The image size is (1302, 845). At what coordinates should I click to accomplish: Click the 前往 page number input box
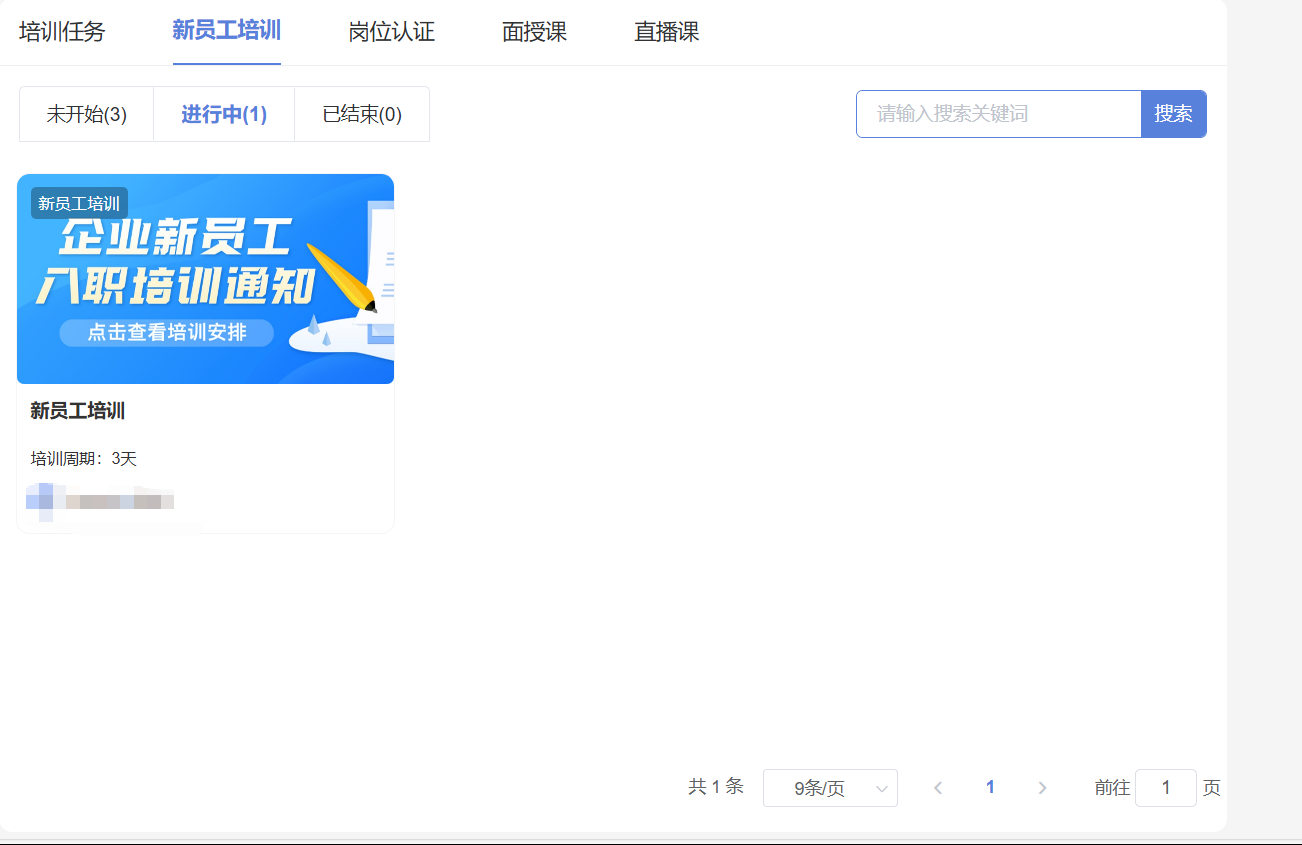click(1166, 788)
